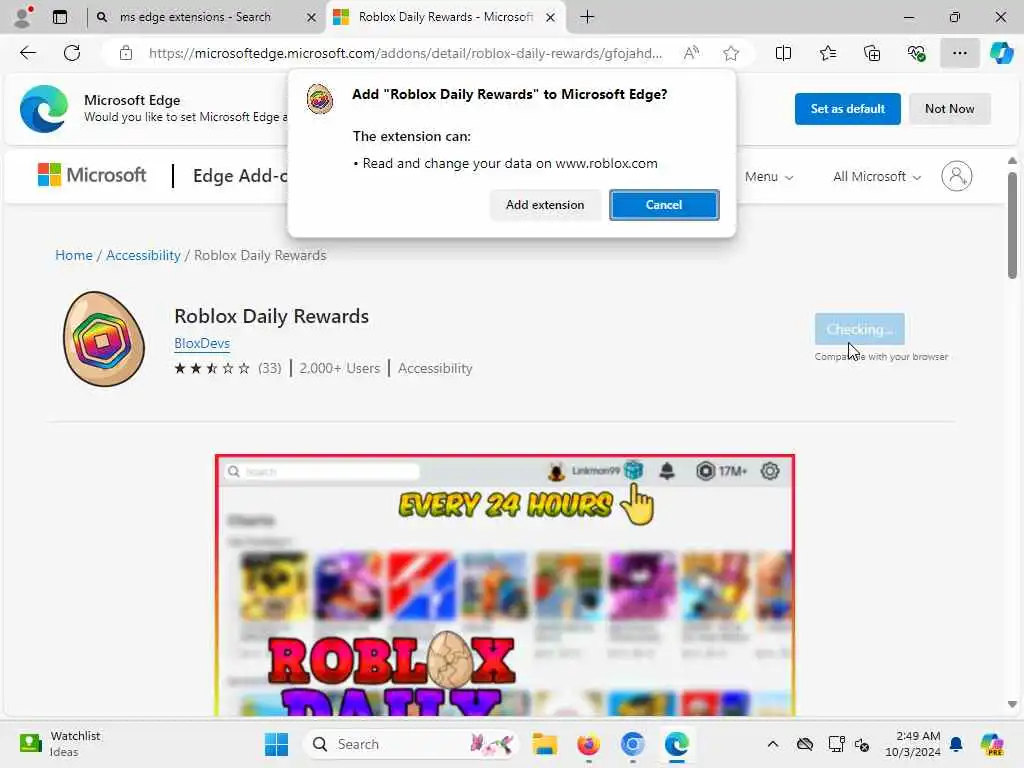This screenshot has width=1024, height=768.
Task: Activate Read aloud icon
Action: tap(692, 53)
